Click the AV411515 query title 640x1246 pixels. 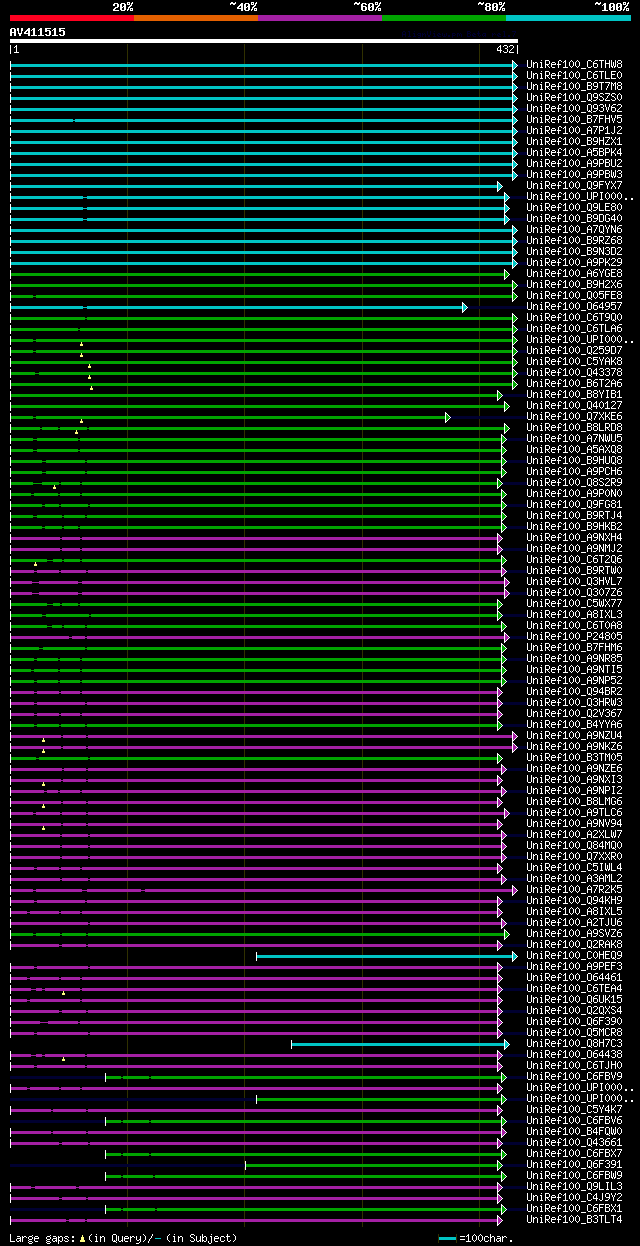(38, 32)
